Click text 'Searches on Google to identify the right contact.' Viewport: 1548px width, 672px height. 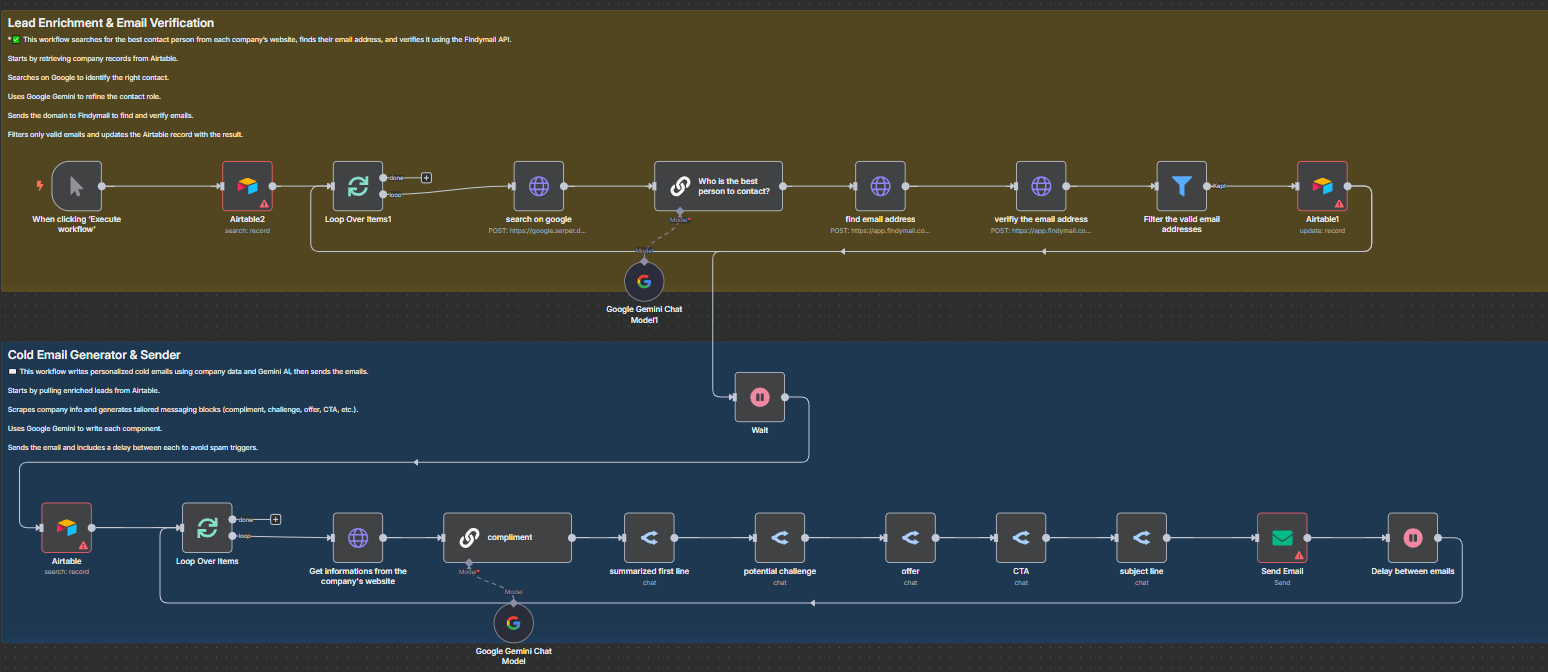(x=89, y=77)
